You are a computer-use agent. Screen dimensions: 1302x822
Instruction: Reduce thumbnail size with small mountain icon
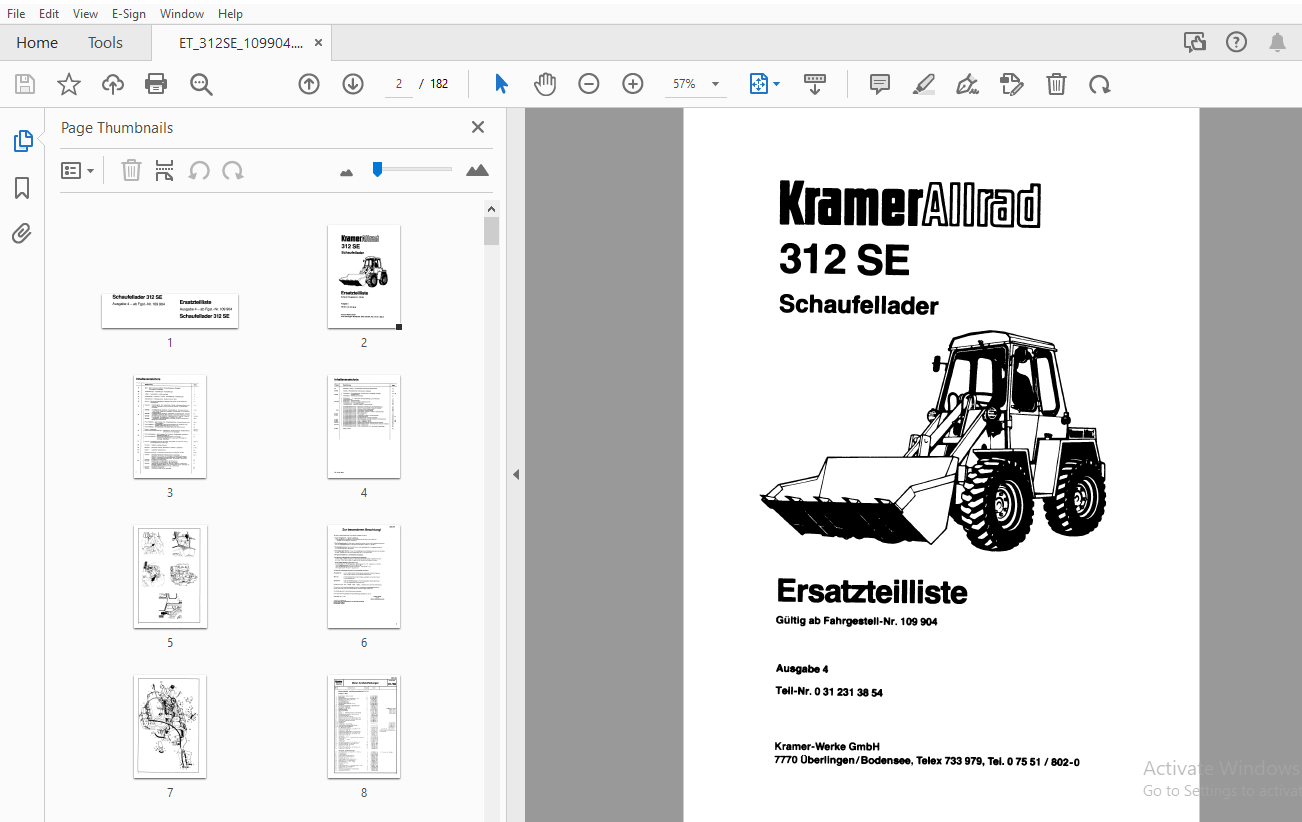click(347, 172)
